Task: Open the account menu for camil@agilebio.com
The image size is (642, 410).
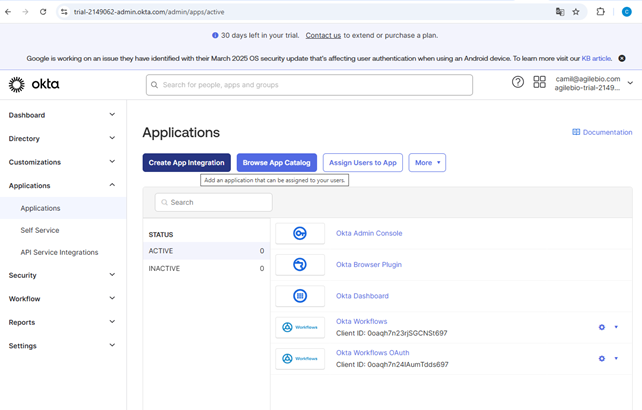Action: click(x=593, y=83)
